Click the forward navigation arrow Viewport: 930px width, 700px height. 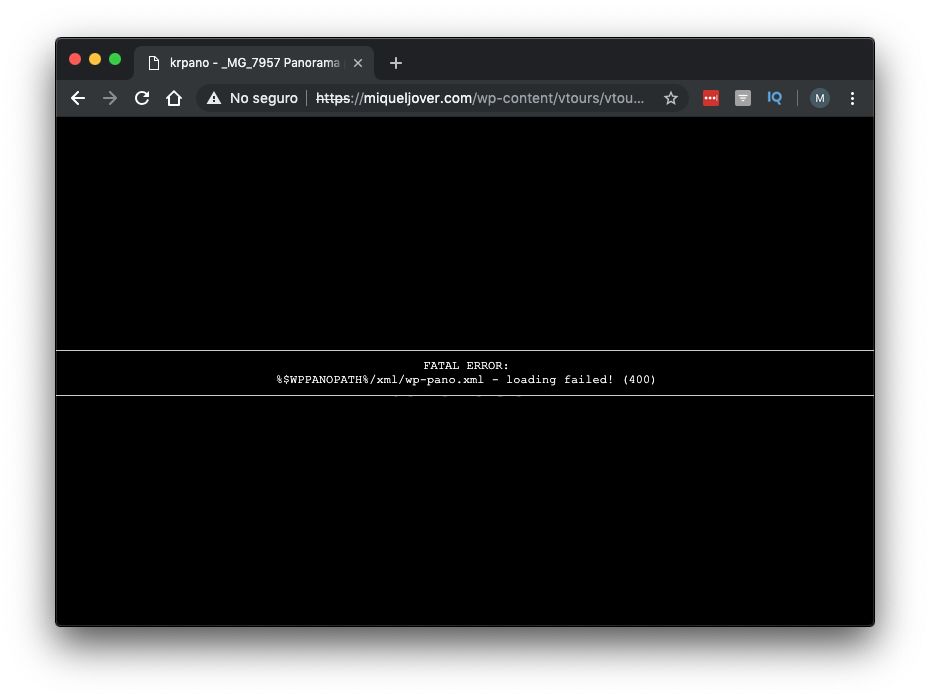(110, 98)
